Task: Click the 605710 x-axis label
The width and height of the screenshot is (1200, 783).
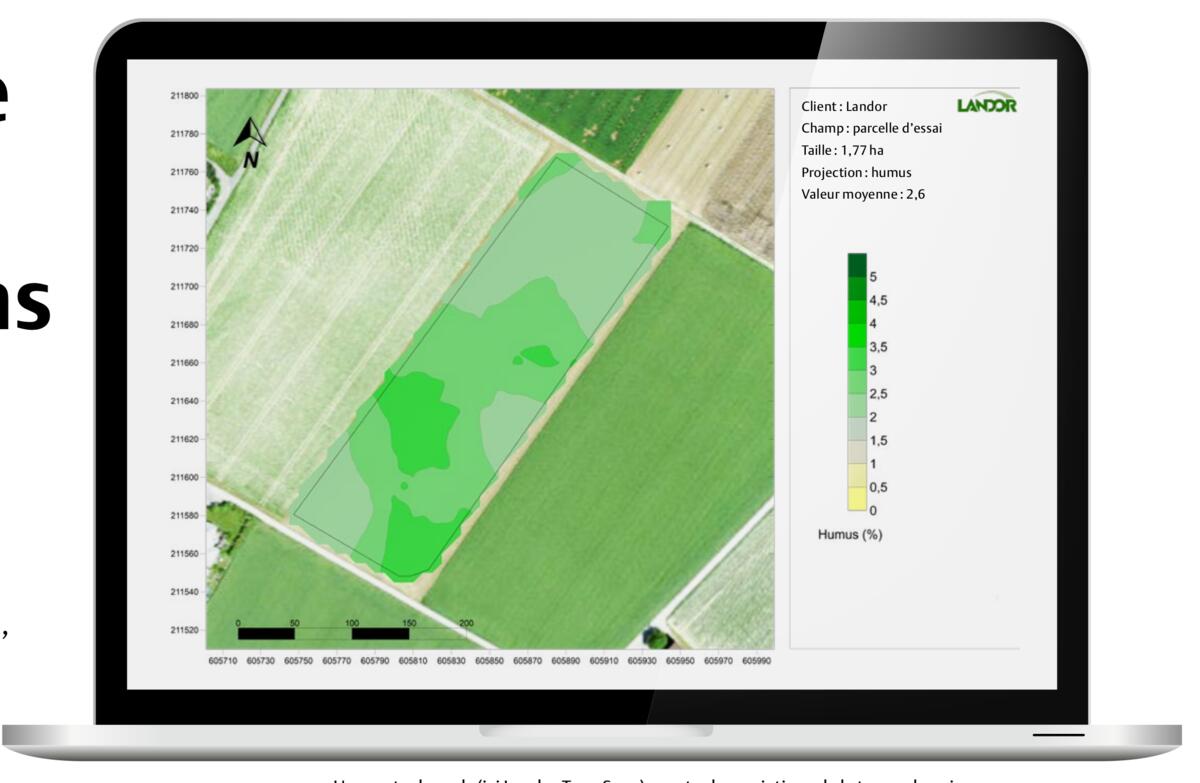Action: (222, 661)
